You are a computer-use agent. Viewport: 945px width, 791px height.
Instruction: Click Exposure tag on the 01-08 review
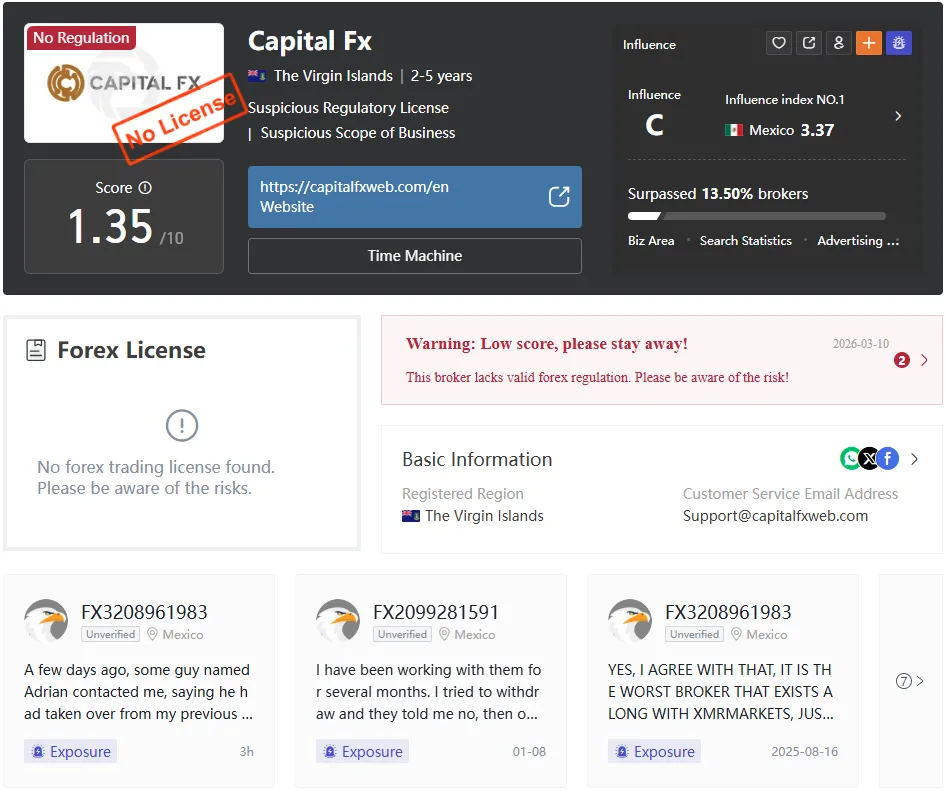[362, 751]
